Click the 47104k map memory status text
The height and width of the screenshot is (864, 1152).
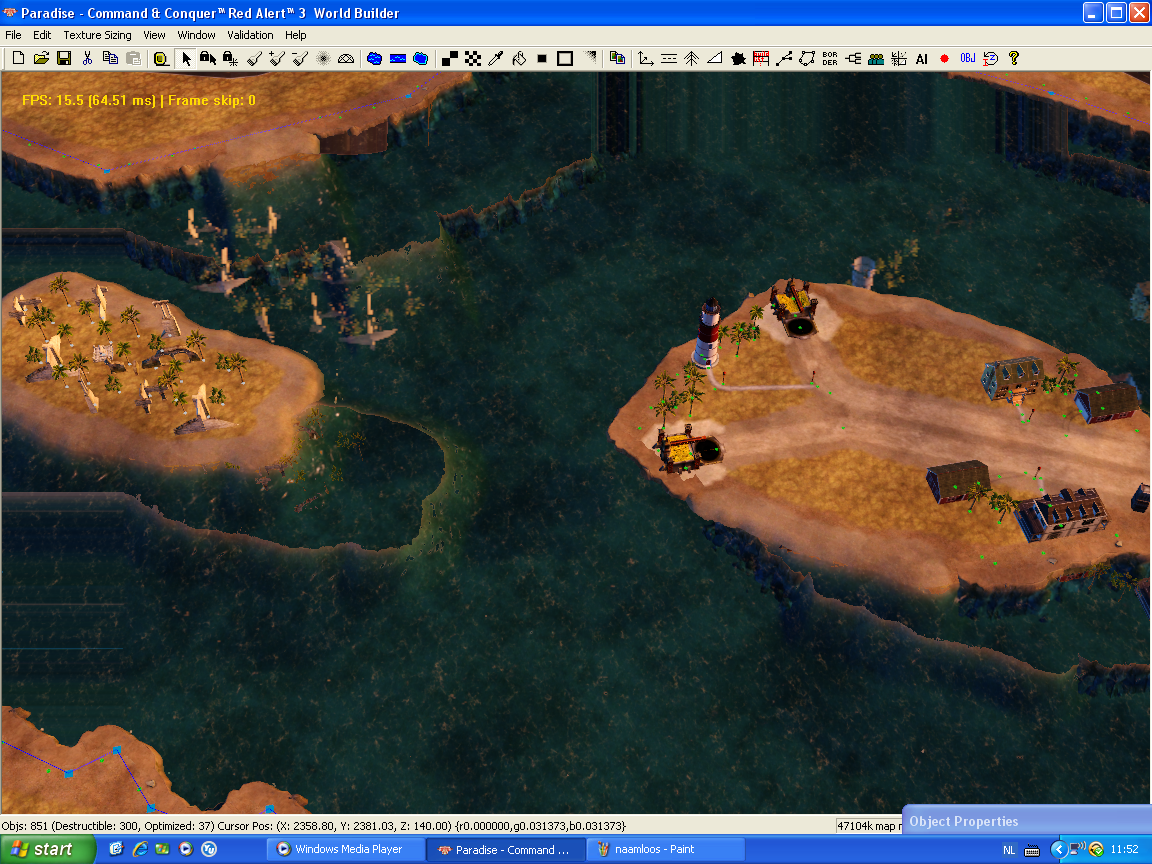point(869,826)
